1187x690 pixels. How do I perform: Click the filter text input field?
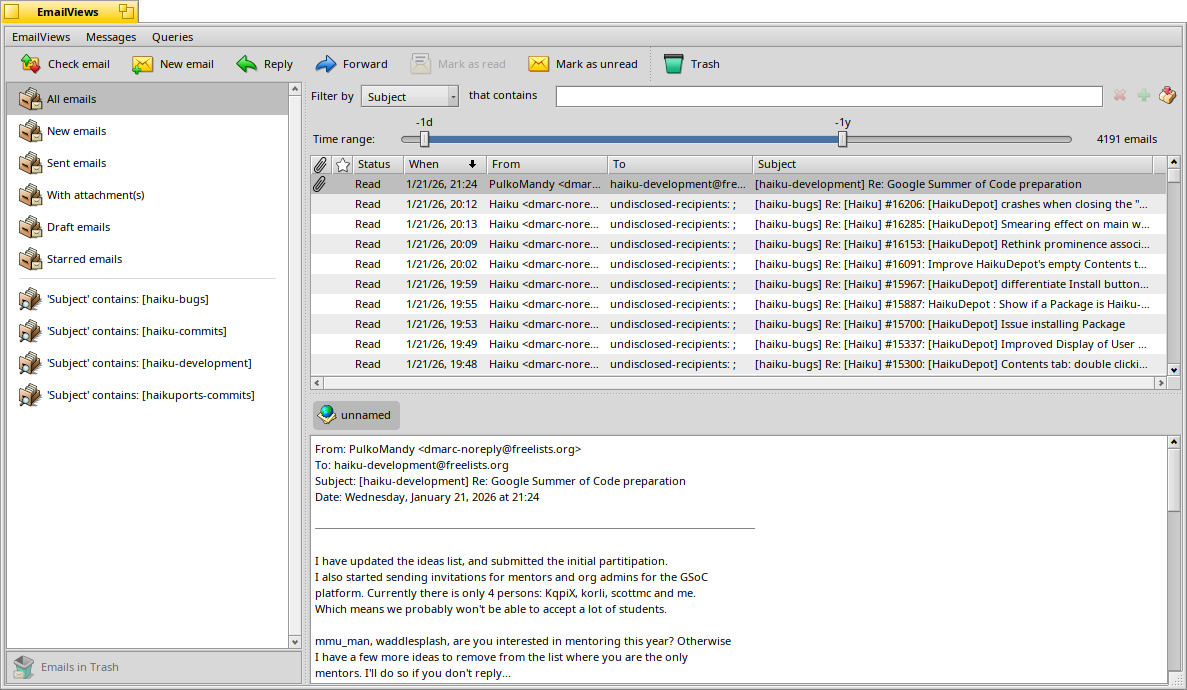[828, 96]
